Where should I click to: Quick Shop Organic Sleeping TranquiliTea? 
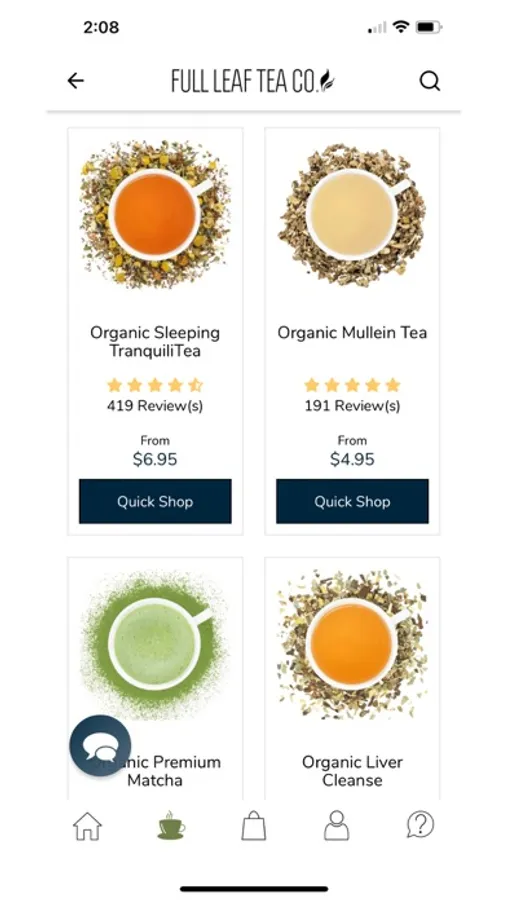pyautogui.click(x=155, y=501)
